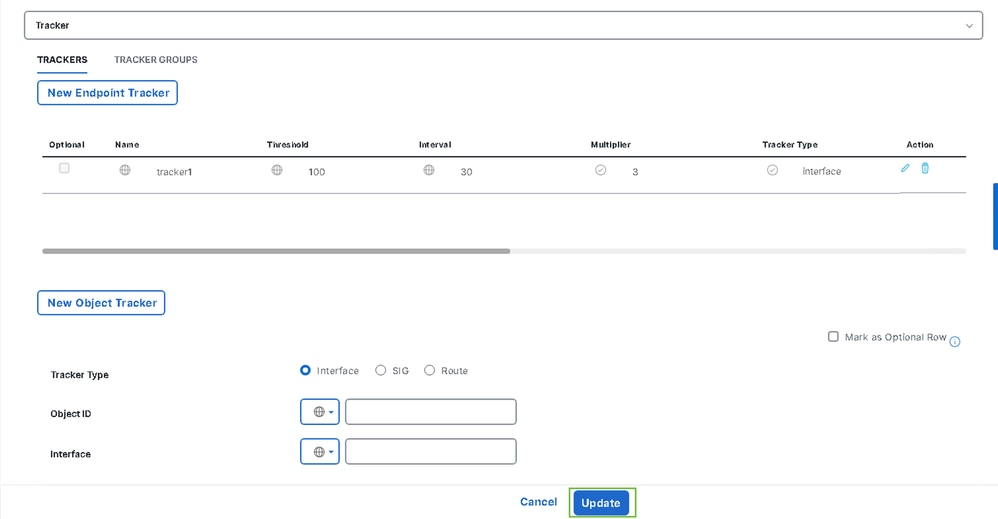
Task: Switch to the TRACKERS tab
Action: [62, 60]
